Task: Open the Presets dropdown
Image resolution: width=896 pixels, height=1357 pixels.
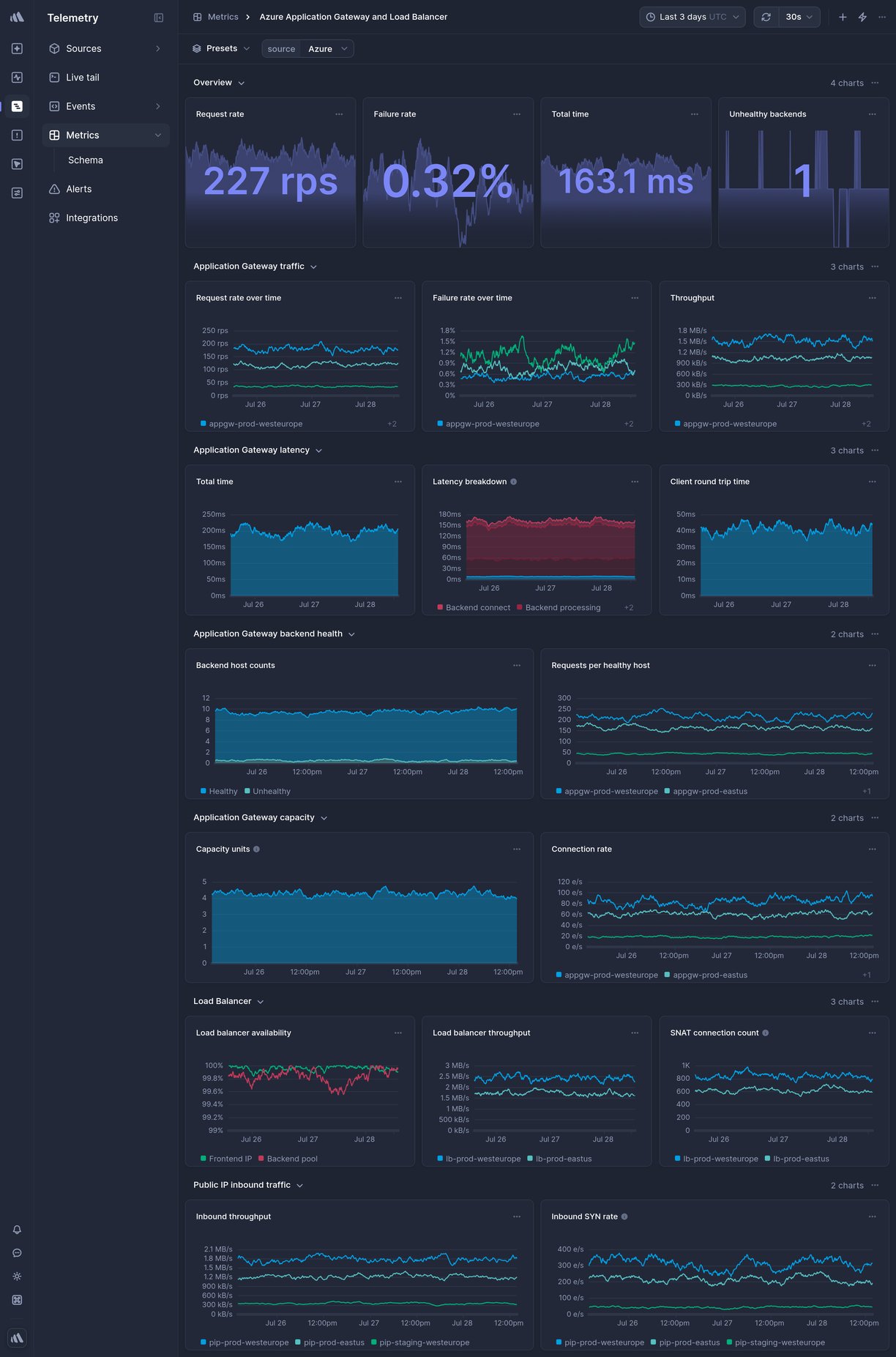Action: 221,48
